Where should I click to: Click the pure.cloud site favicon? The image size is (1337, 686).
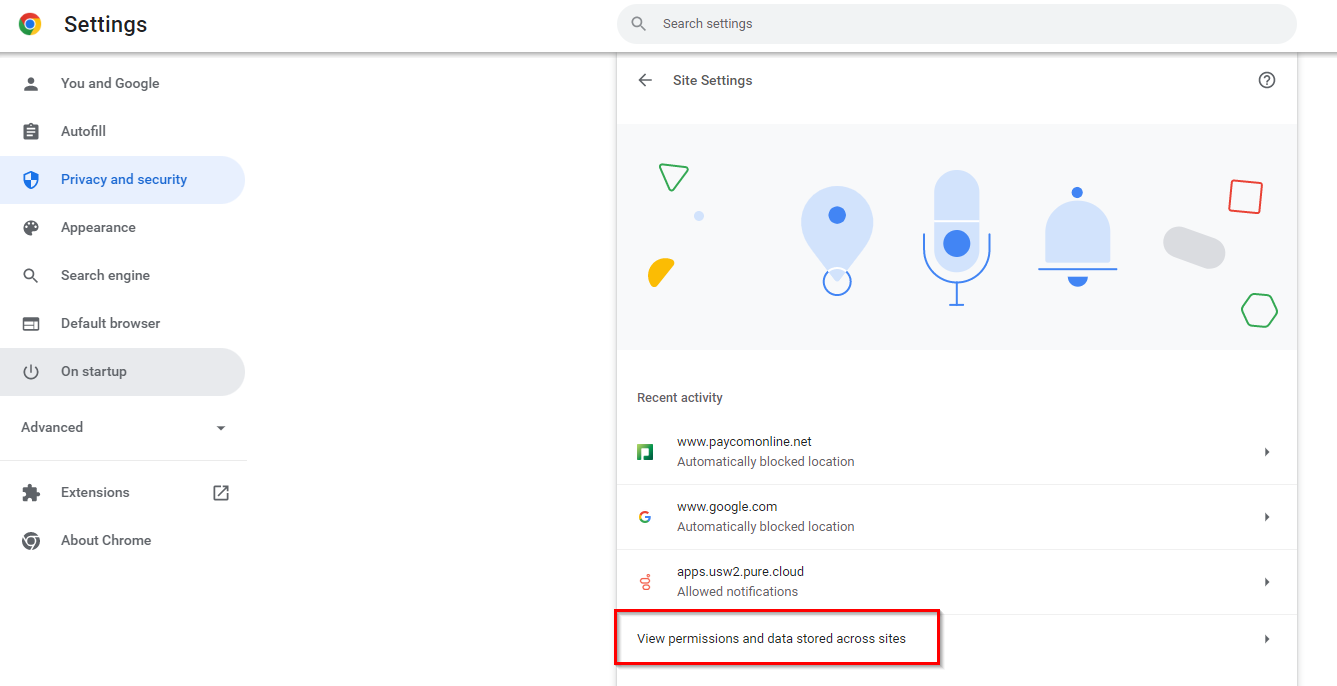(x=645, y=582)
